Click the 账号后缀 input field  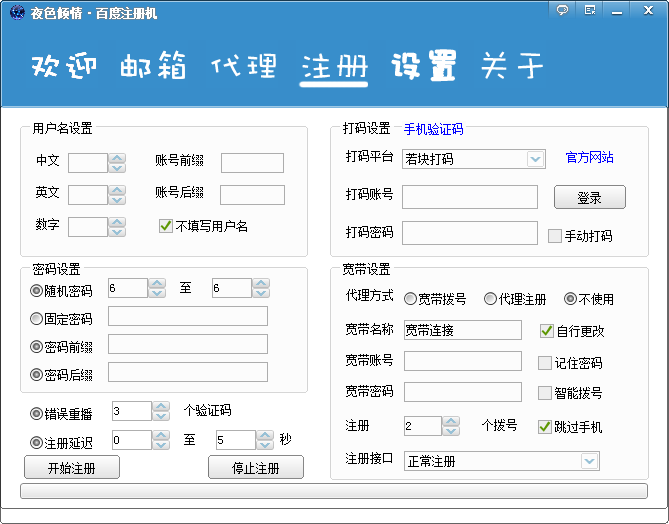click(252, 195)
